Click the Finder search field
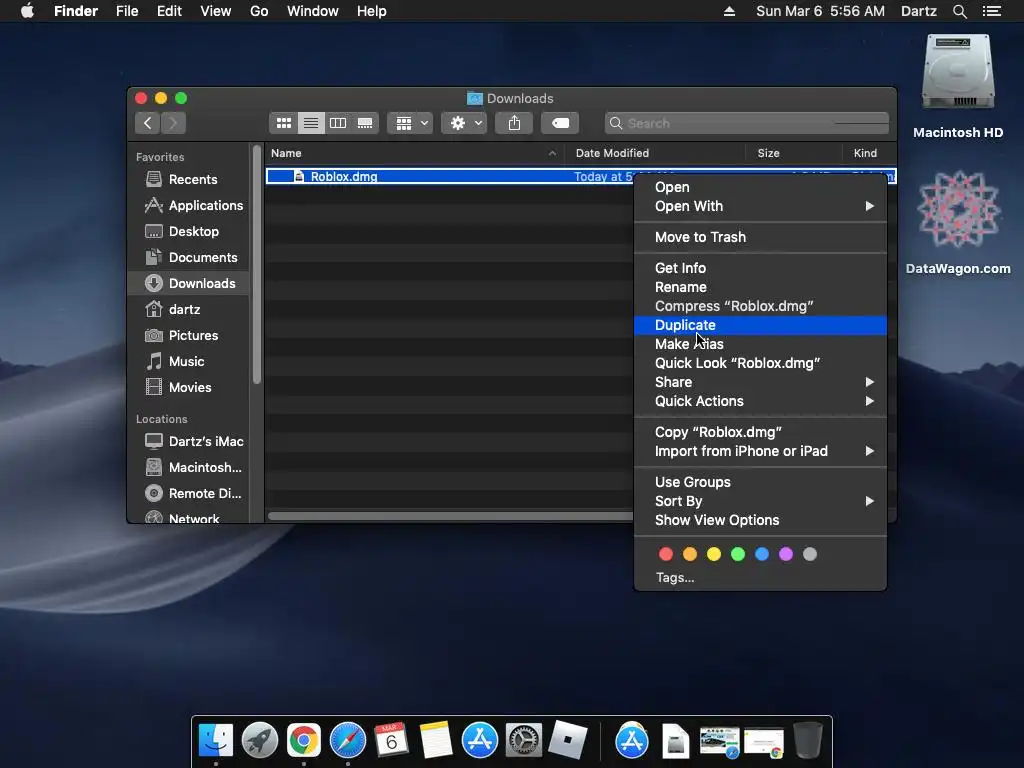Image resolution: width=1024 pixels, height=768 pixels. coord(747,123)
